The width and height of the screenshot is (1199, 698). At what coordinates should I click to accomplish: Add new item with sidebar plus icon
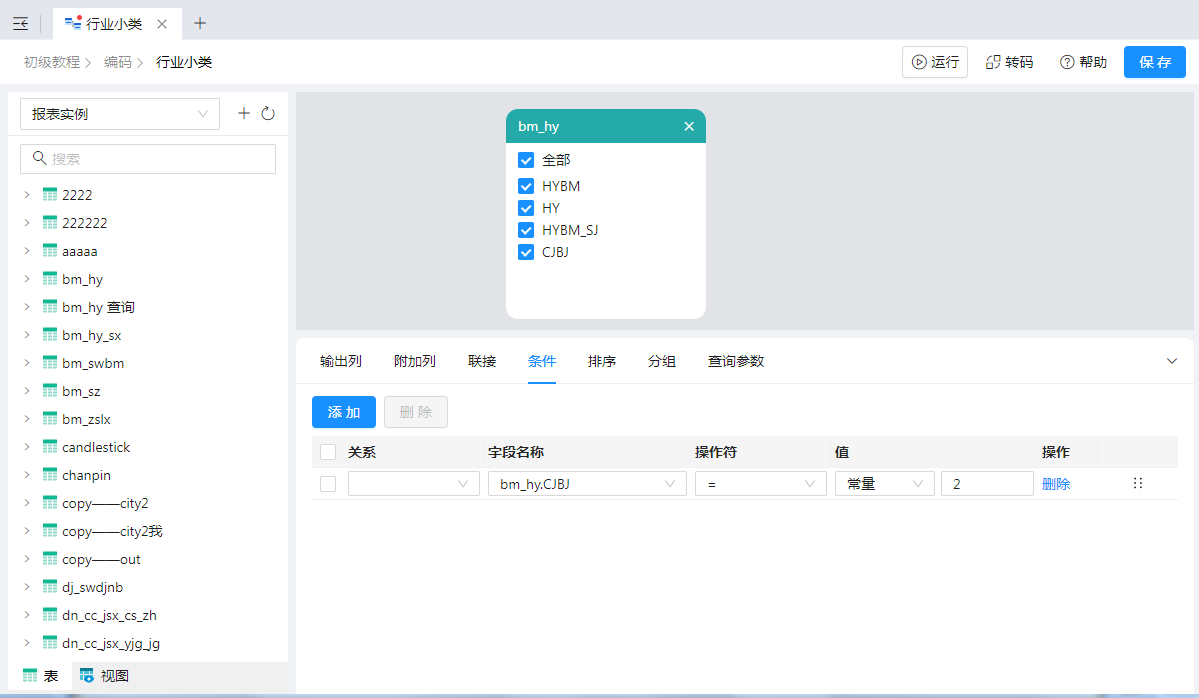coord(243,114)
